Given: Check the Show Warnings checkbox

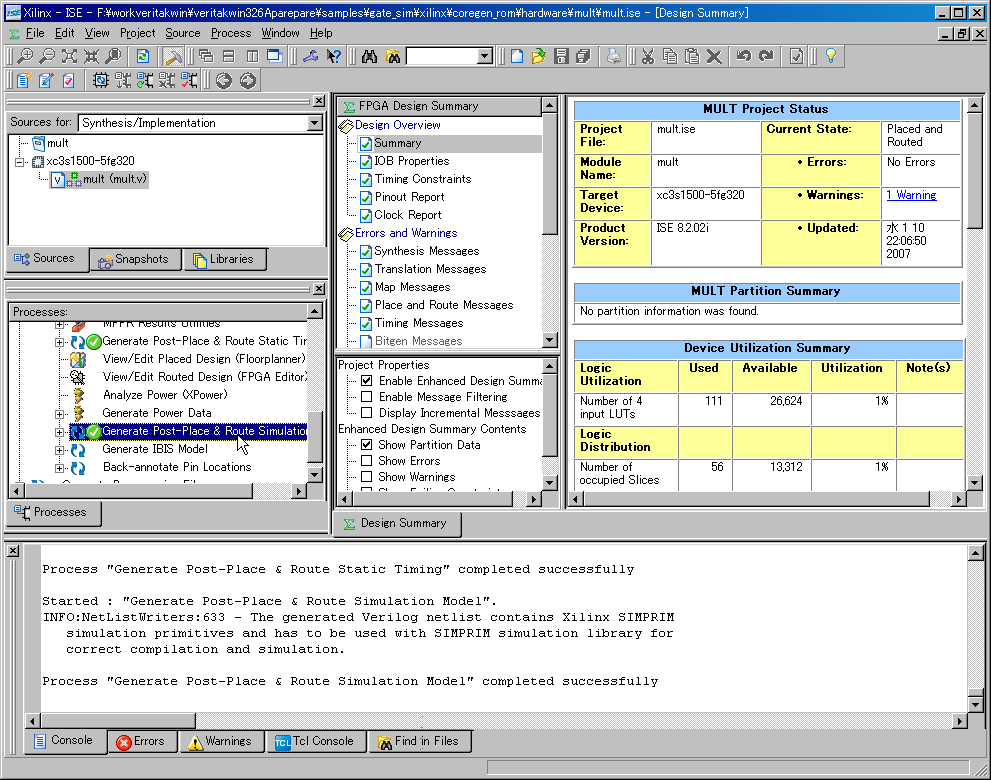Looking at the screenshot, I should point(367,477).
